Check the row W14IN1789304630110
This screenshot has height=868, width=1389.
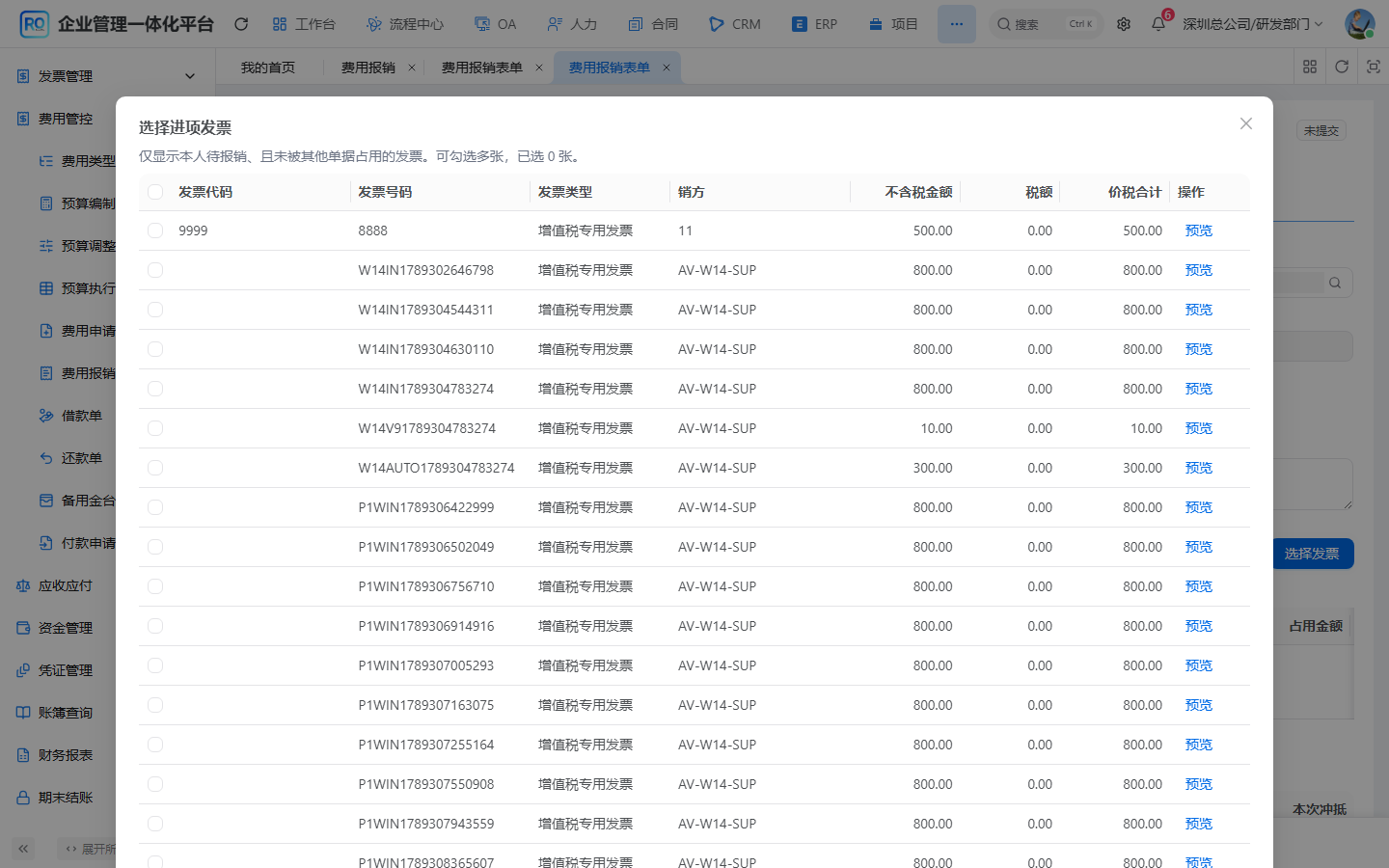pyautogui.click(x=155, y=349)
